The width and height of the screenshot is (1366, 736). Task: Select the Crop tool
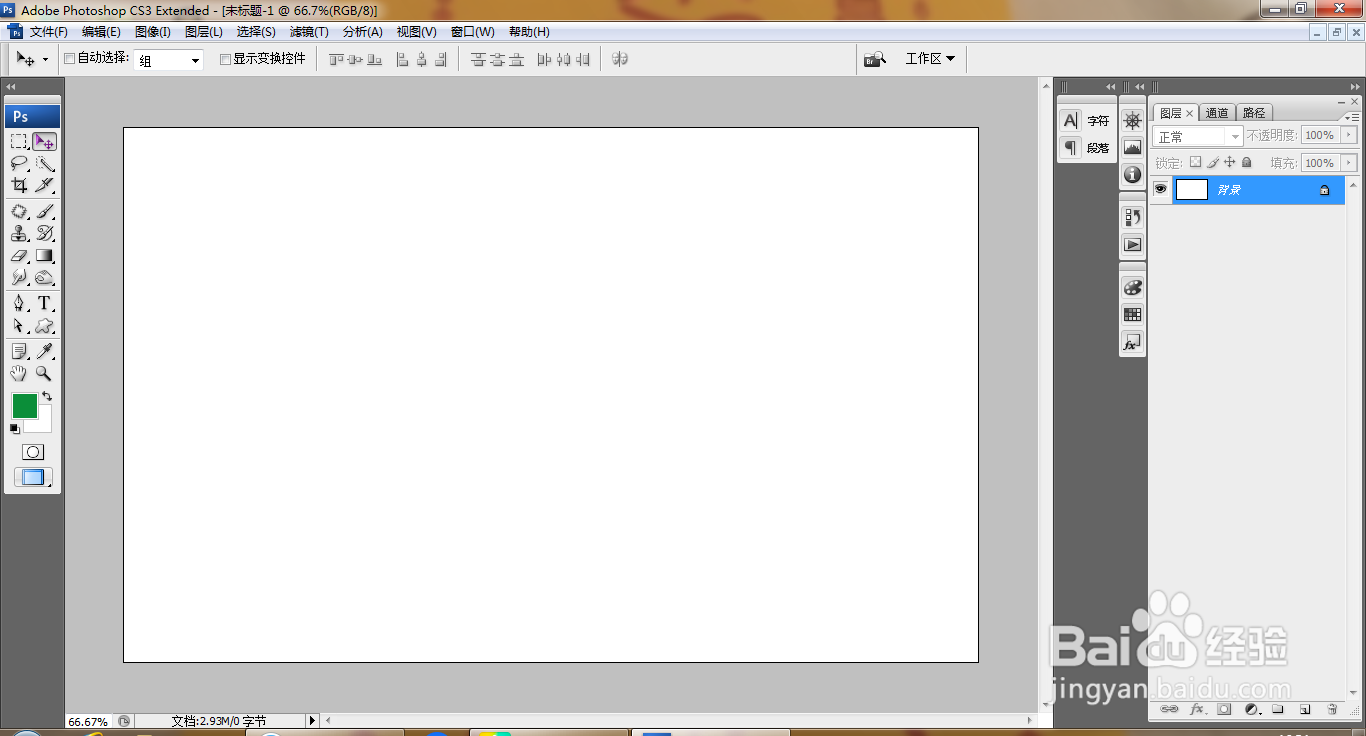click(x=19, y=186)
